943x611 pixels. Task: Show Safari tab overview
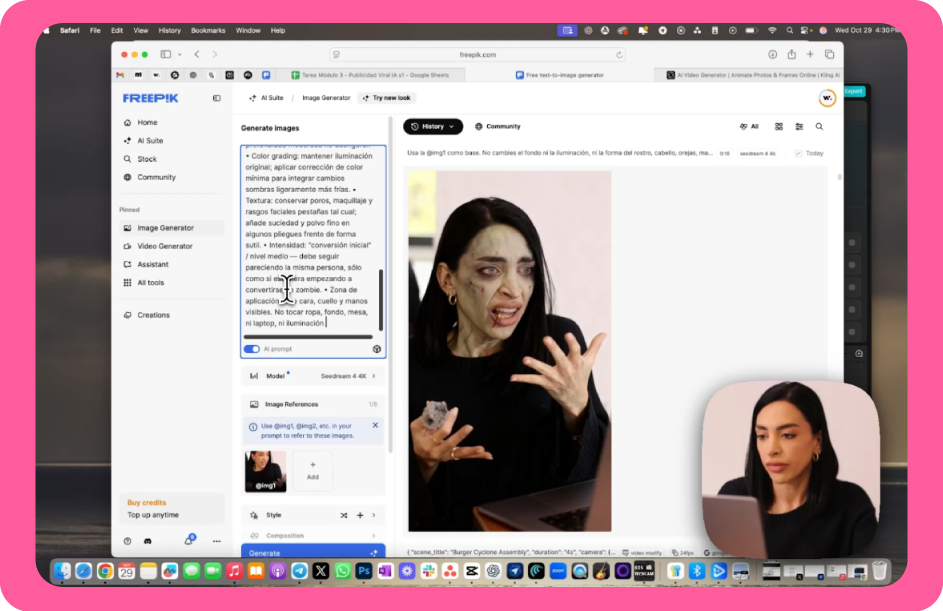click(829, 54)
